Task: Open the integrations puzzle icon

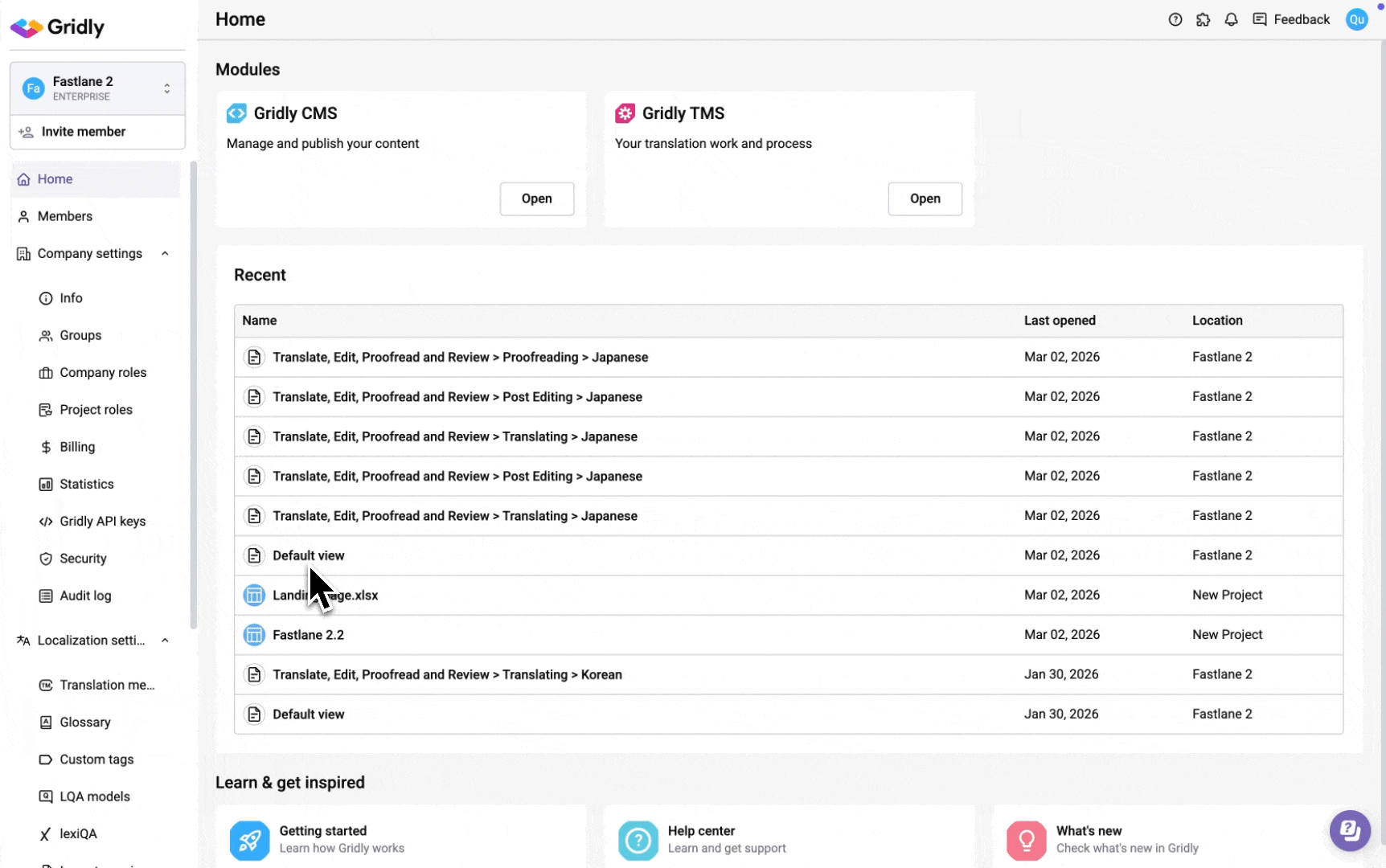Action: [x=1203, y=19]
